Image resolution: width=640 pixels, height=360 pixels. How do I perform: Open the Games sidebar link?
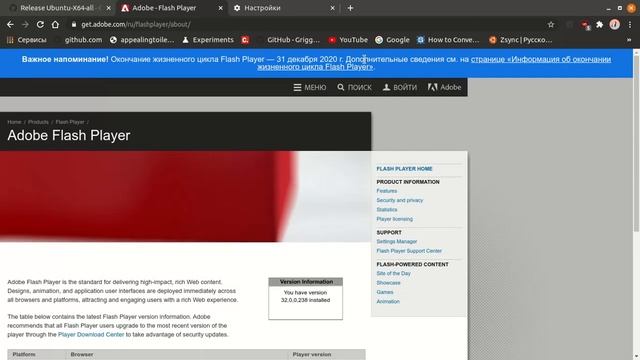(384, 292)
